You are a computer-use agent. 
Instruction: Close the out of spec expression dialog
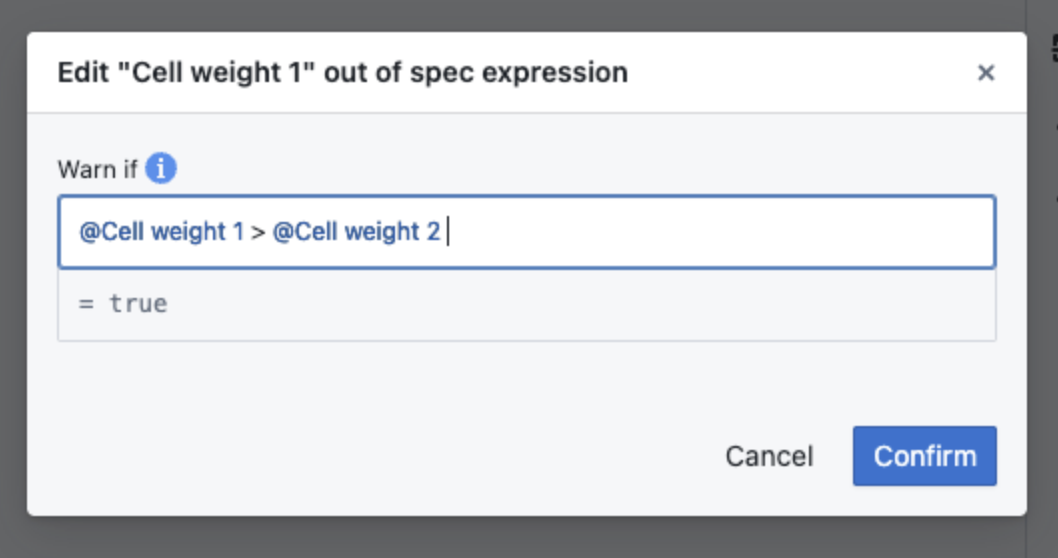(x=986, y=72)
